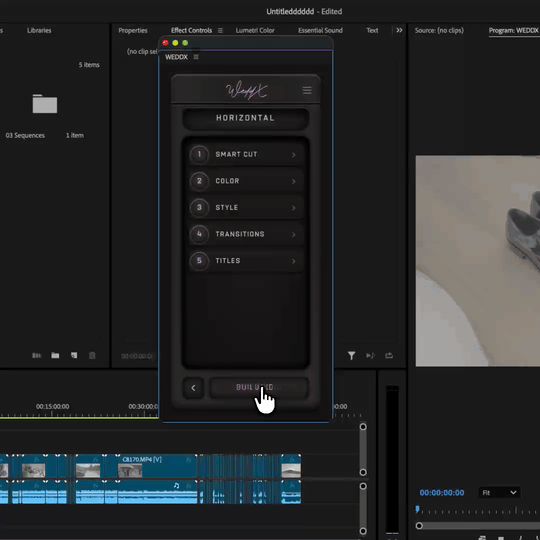
Task: Open the Fit zoom level dropdown
Action: pos(499,492)
